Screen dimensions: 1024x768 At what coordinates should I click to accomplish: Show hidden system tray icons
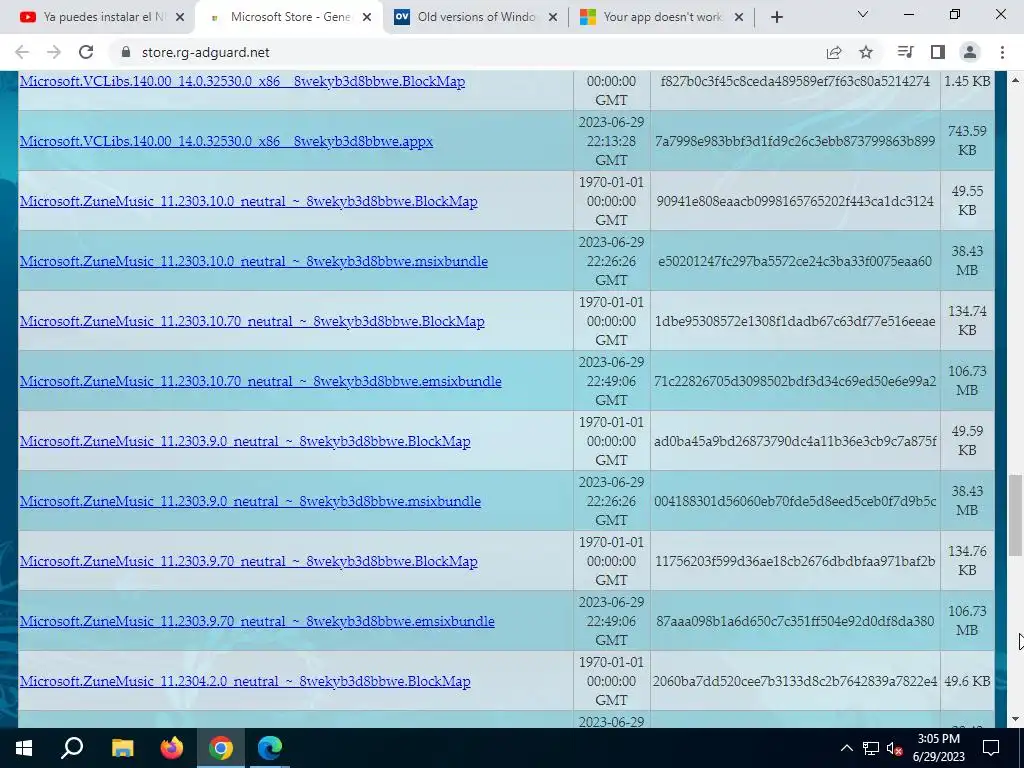(x=846, y=748)
